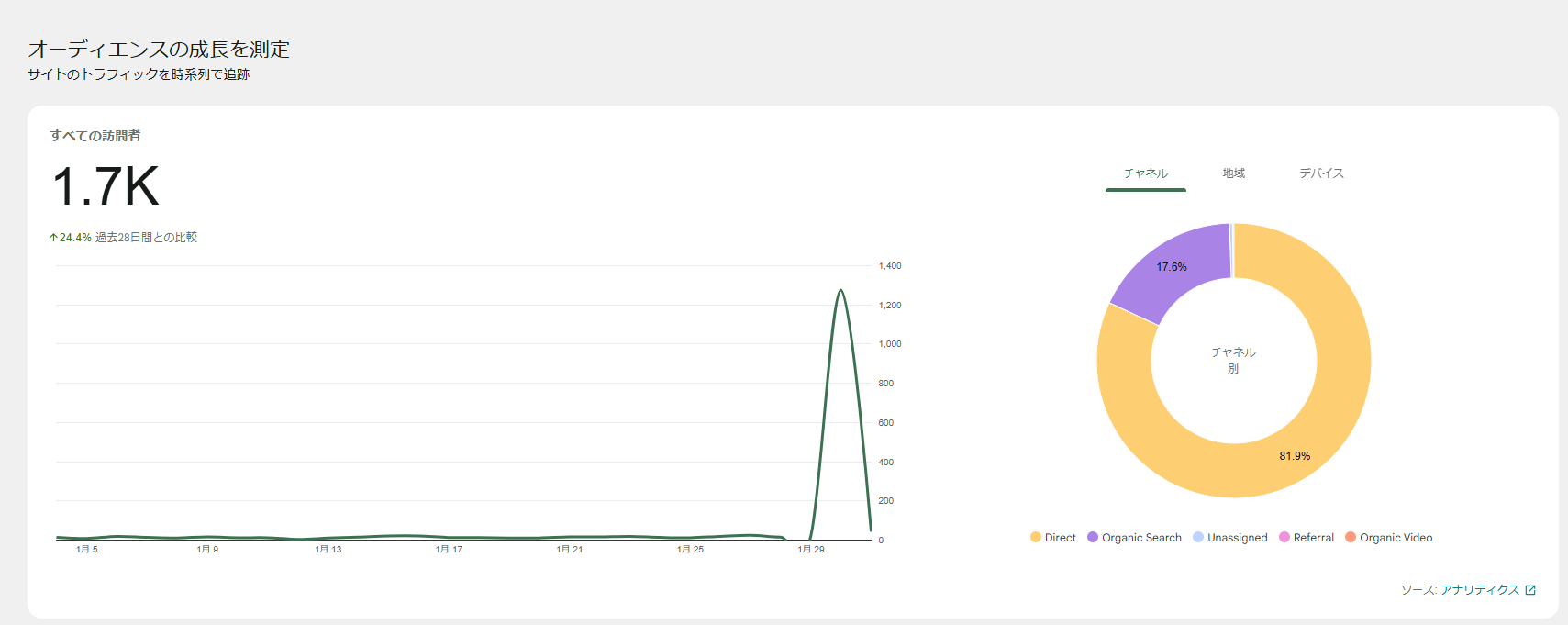Open the デバイス tab
Image resolution: width=1568 pixels, height=625 pixels.
1321,173
